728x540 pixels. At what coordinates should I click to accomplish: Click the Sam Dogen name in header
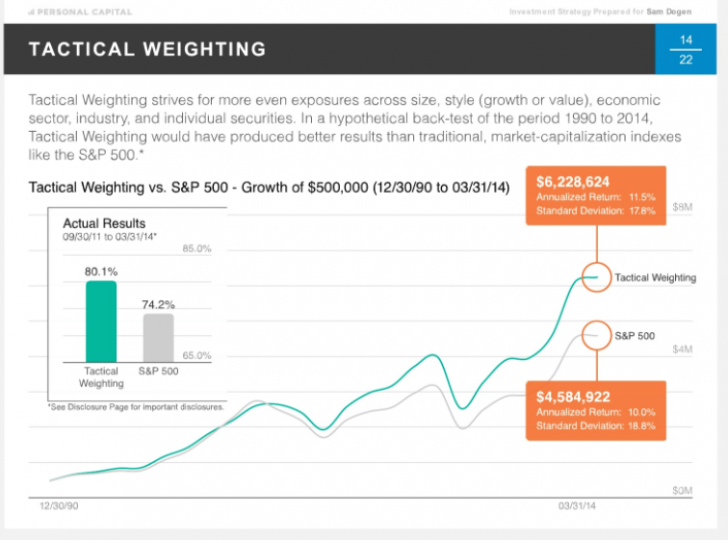(x=669, y=12)
